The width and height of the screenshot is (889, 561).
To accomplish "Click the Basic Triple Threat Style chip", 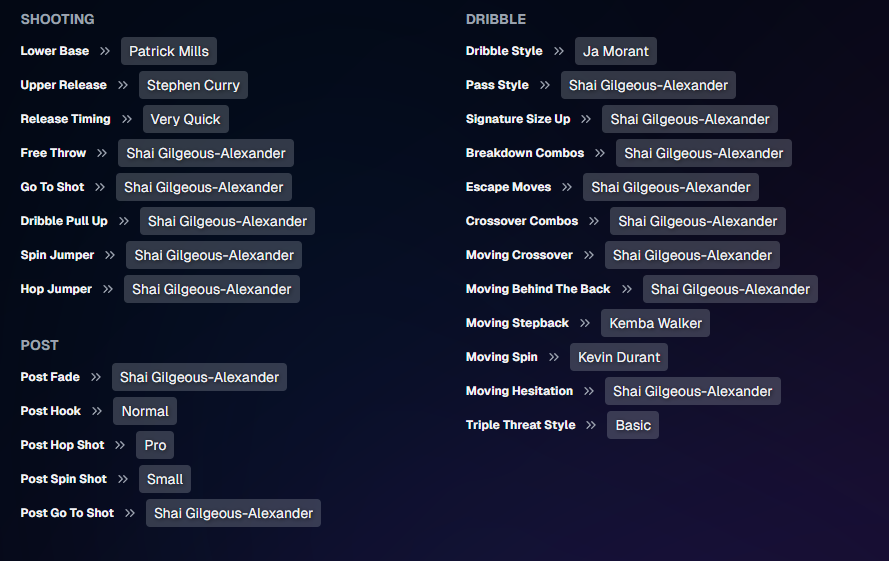I will click(x=633, y=425).
